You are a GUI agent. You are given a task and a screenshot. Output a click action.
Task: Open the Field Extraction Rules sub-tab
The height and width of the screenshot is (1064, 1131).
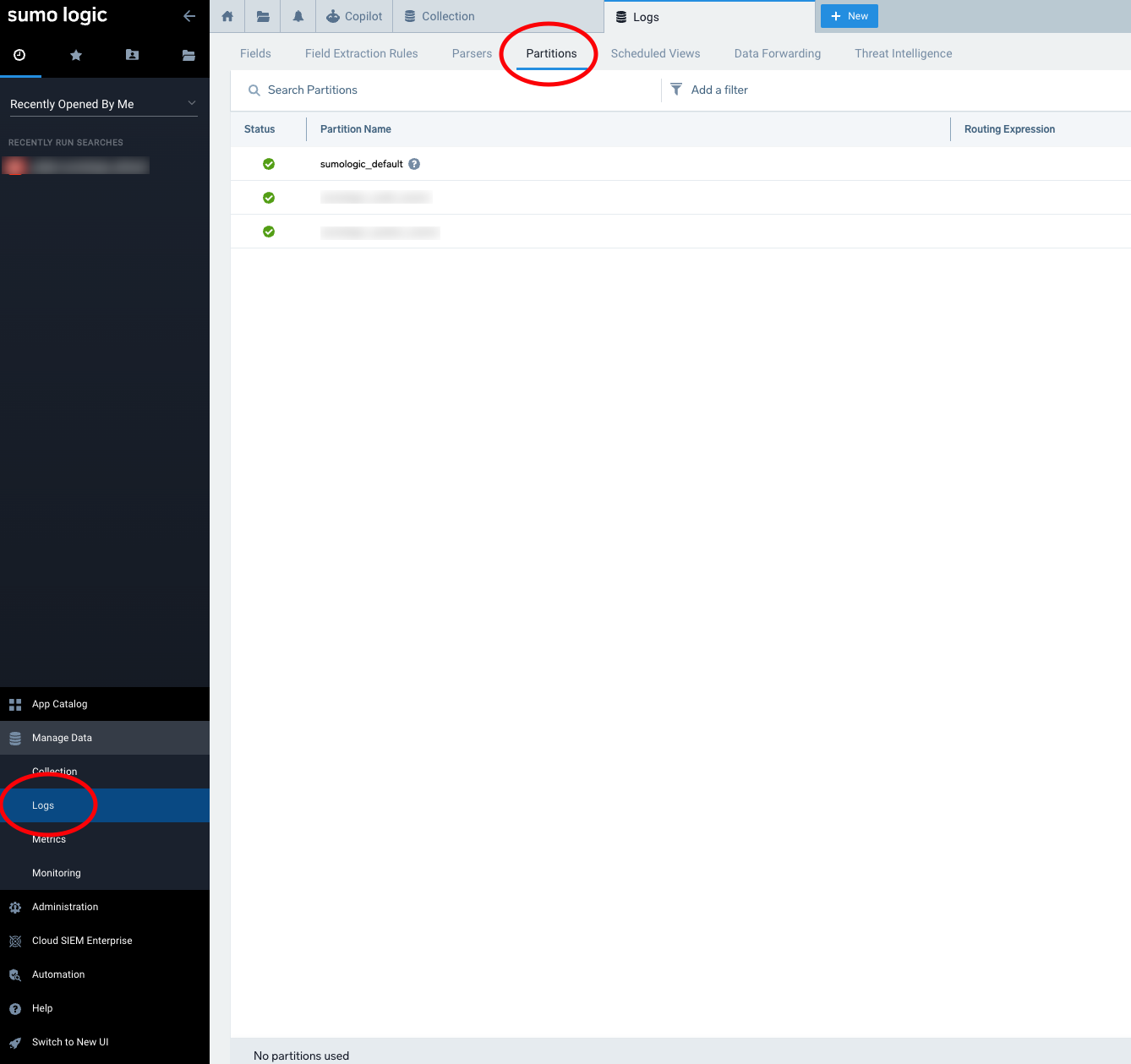[x=362, y=53]
